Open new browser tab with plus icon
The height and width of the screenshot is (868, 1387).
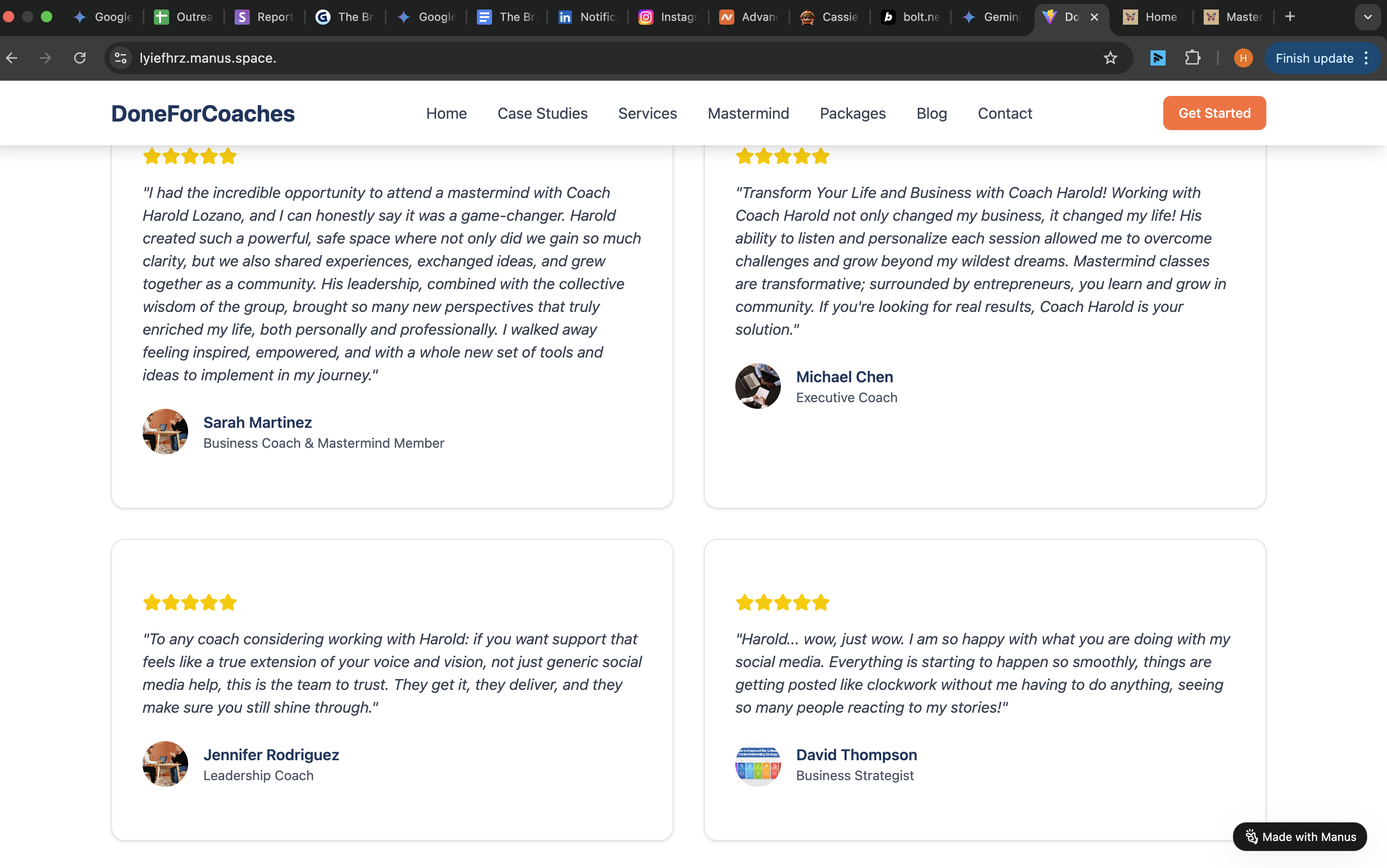point(1290,17)
